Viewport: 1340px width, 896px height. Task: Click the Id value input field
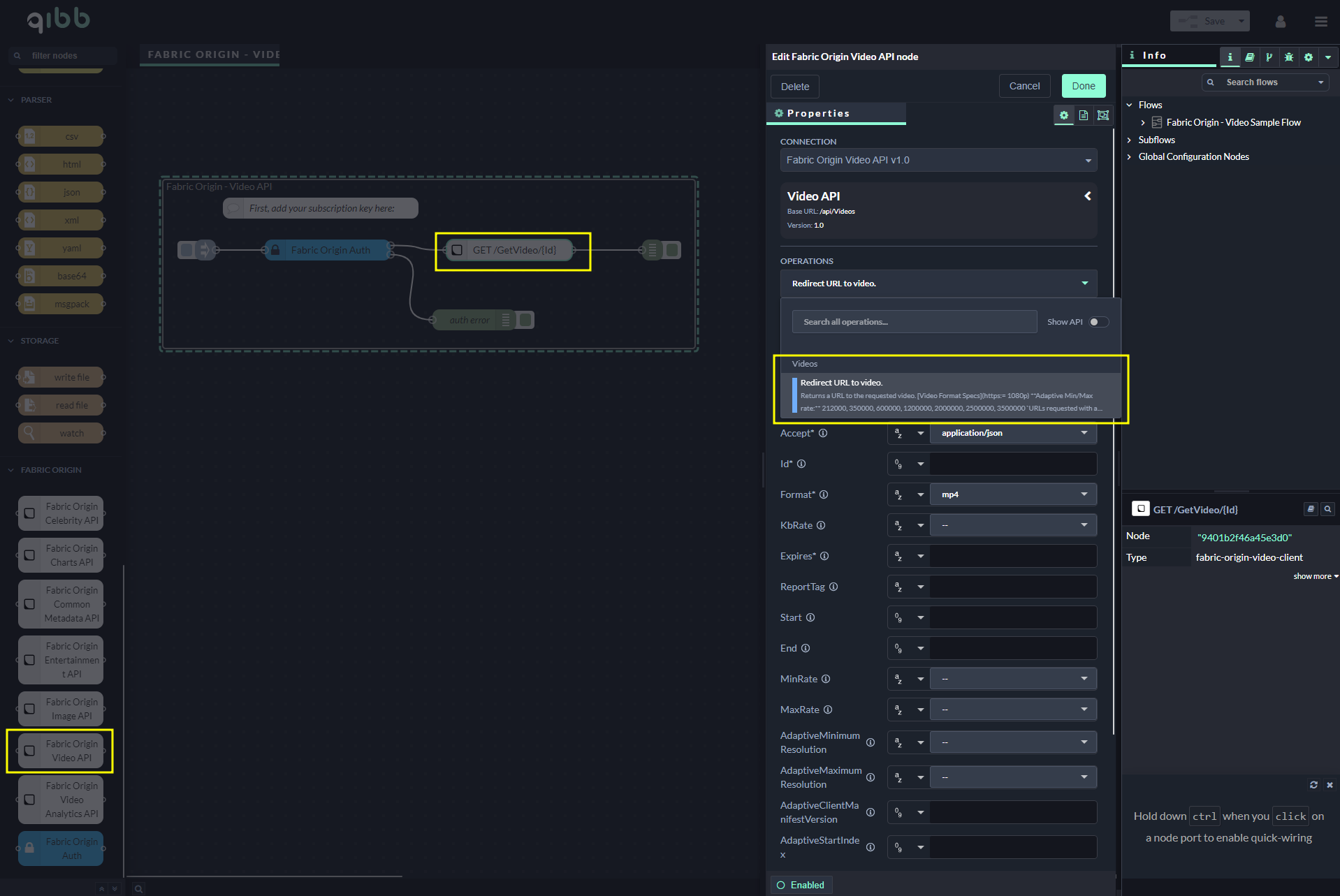1013,464
